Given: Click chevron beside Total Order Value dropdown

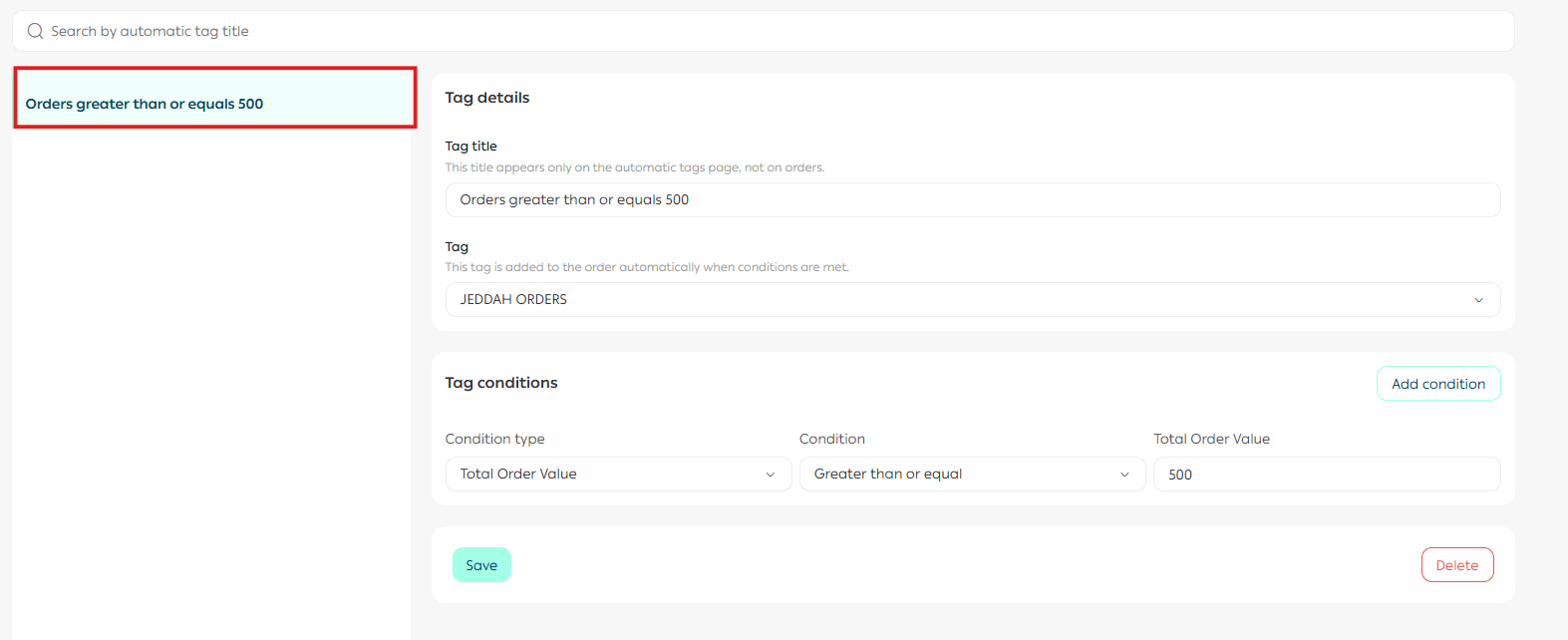Looking at the screenshot, I should 770,475.
